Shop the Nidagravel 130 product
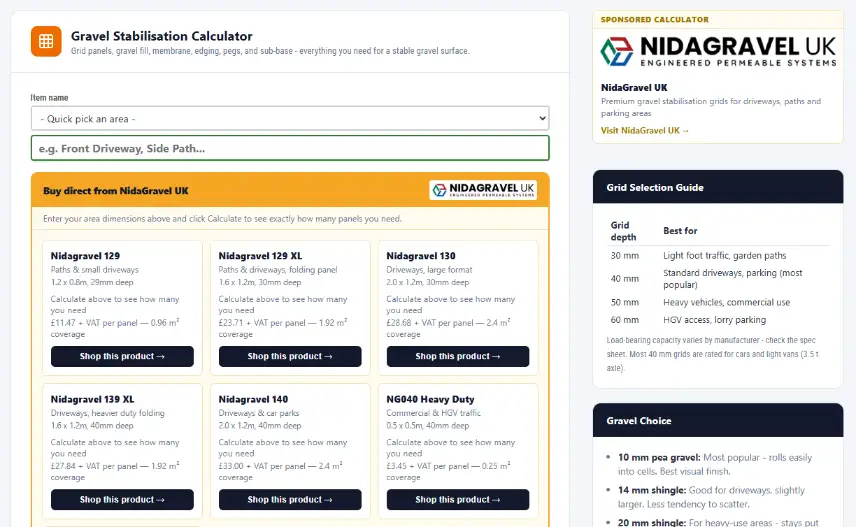Viewport: 856px width, 527px height. (x=457, y=356)
